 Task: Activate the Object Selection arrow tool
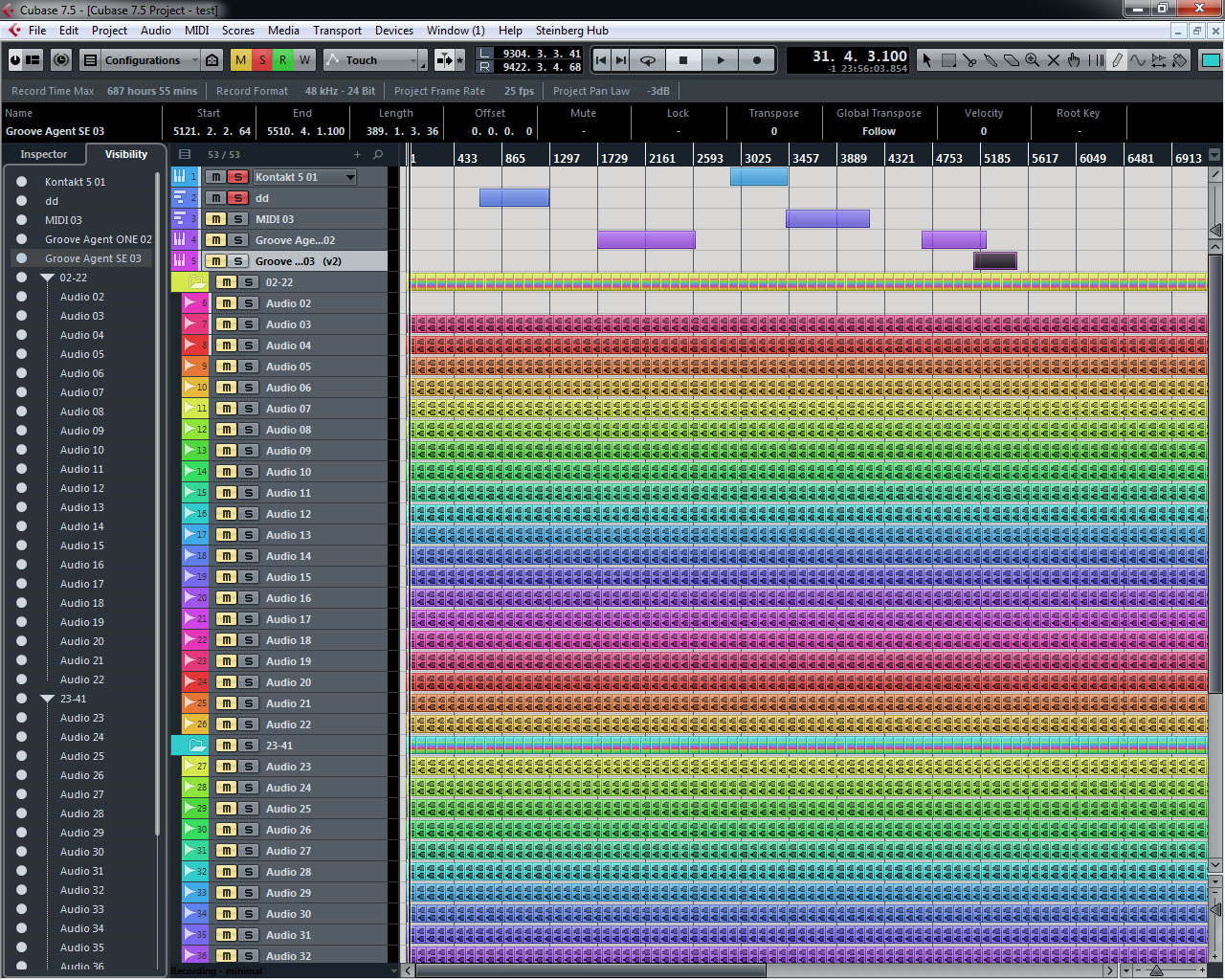(926, 60)
